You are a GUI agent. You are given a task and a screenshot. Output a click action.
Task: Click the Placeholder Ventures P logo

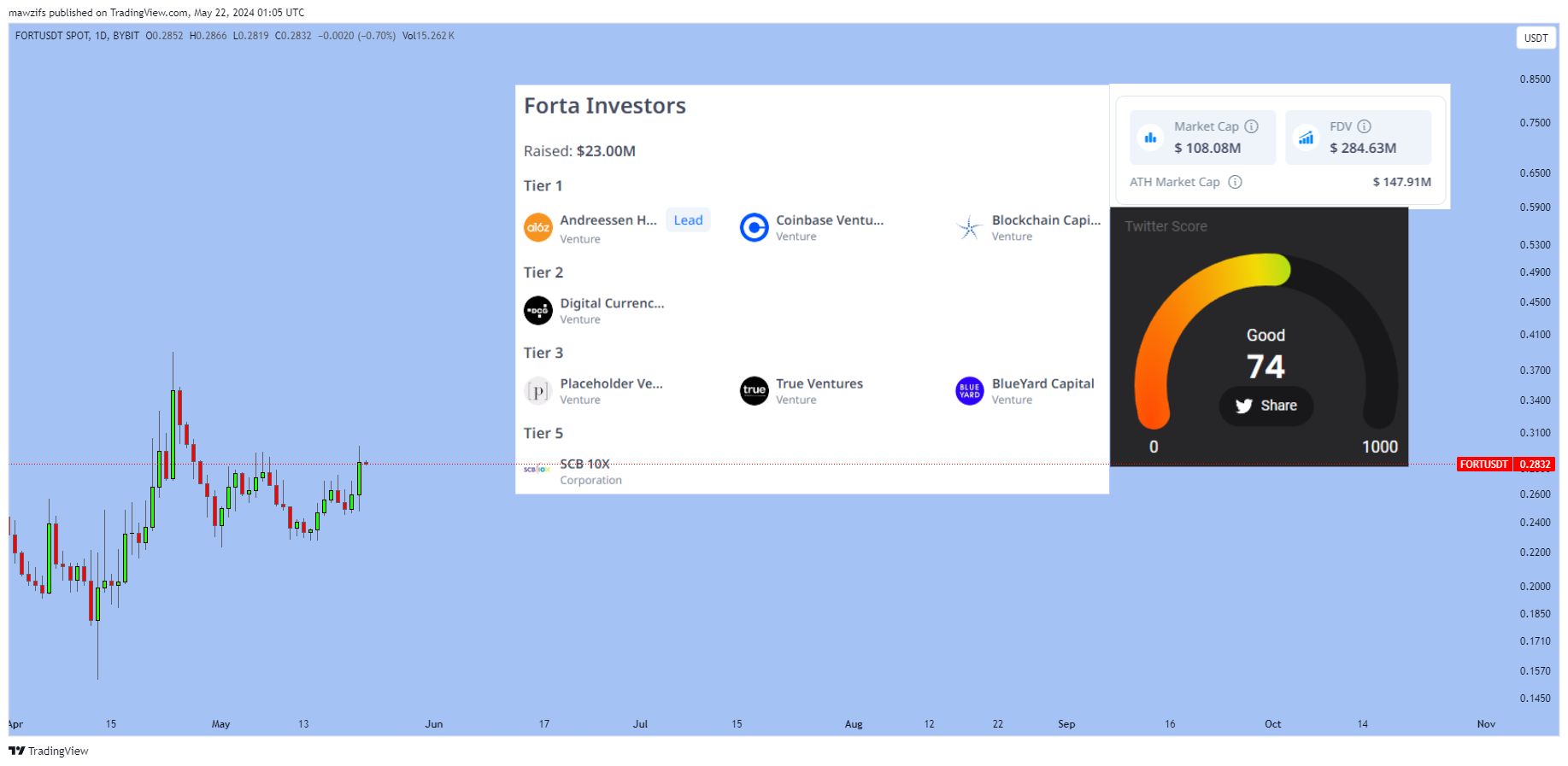tap(537, 391)
